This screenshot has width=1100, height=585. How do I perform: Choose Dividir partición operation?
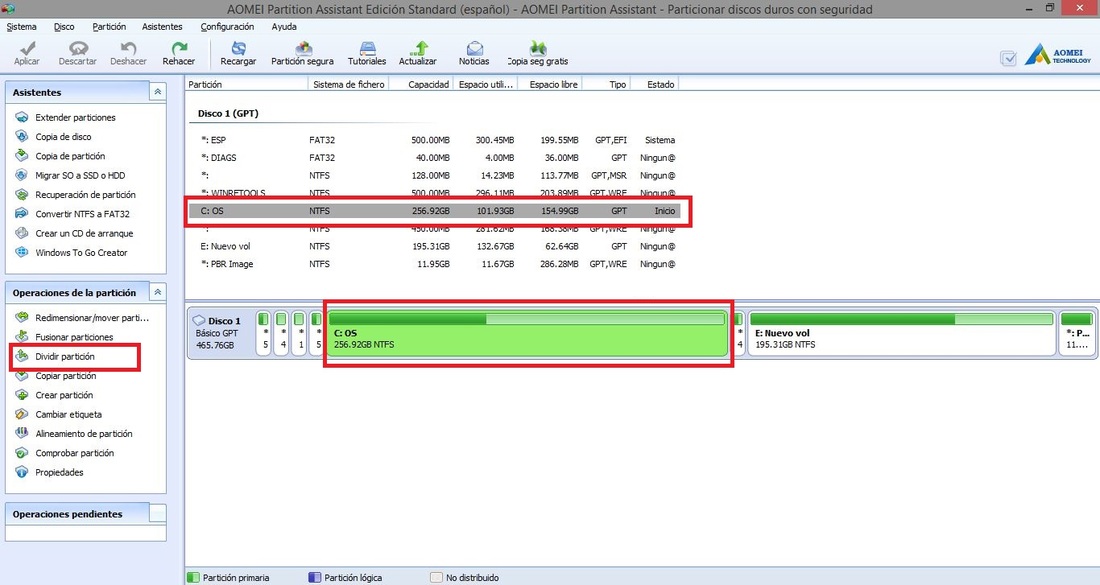65,356
